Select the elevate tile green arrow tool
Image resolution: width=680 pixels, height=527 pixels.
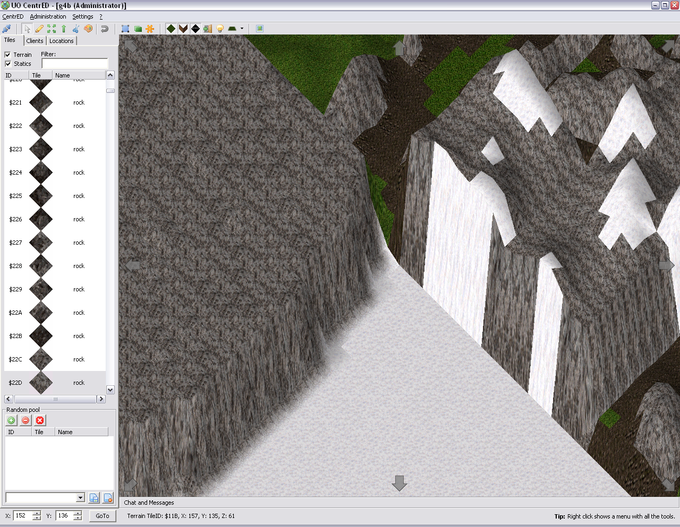[x=65, y=29]
